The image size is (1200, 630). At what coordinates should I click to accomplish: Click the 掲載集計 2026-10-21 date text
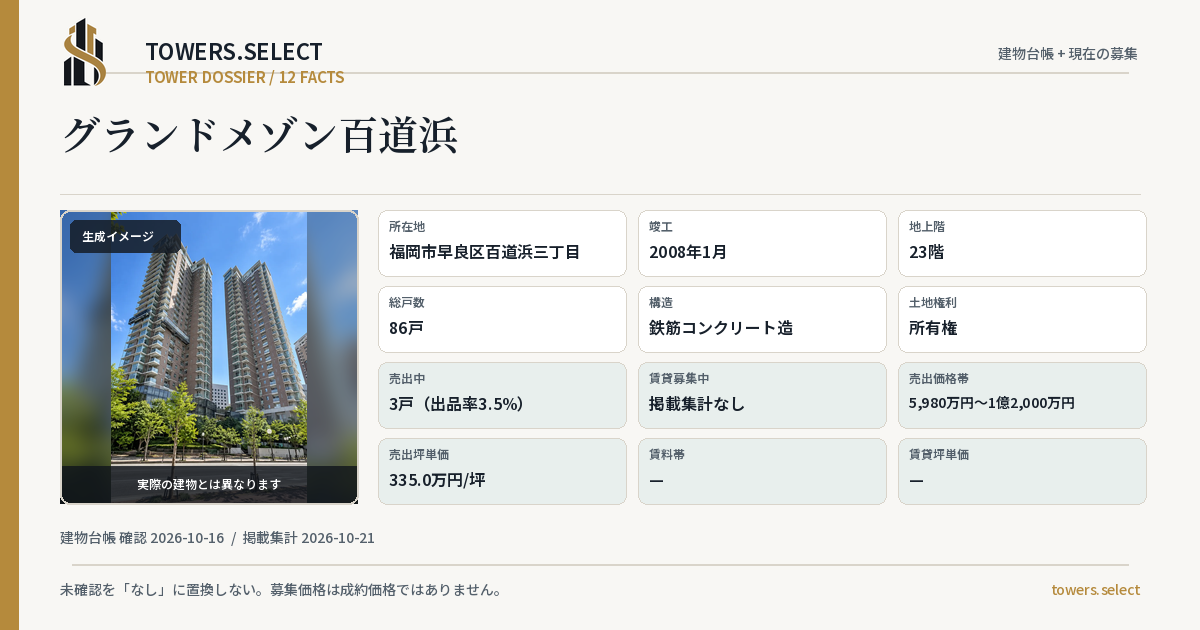(x=309, y=538)
